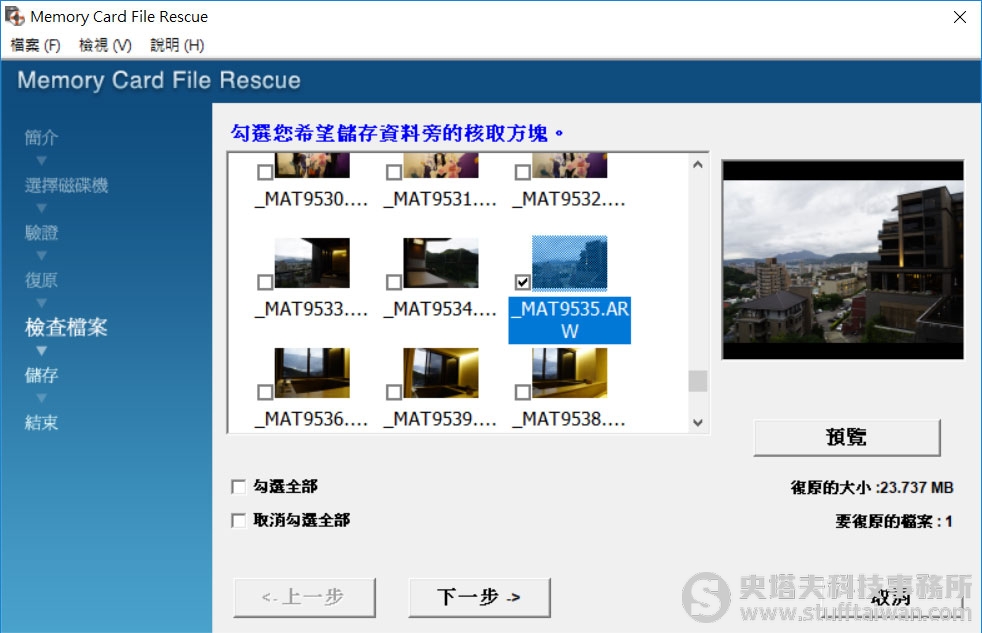Tick the checkbox for _MAT9531
Viewport: 982px width, 633px height.
coord(394,172)
